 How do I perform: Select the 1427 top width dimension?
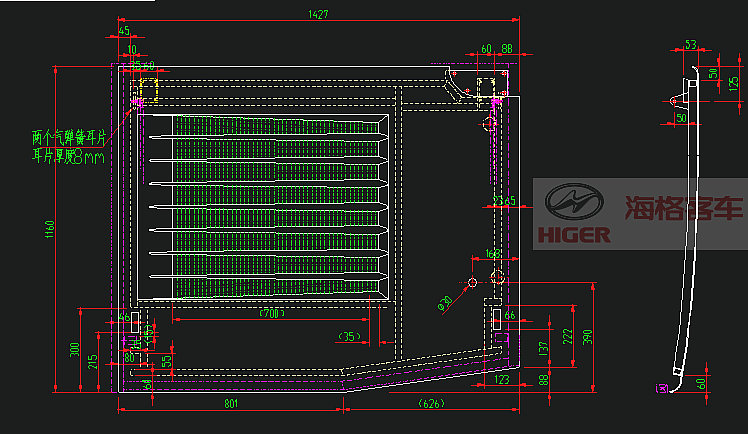click(x=319, y=15)
